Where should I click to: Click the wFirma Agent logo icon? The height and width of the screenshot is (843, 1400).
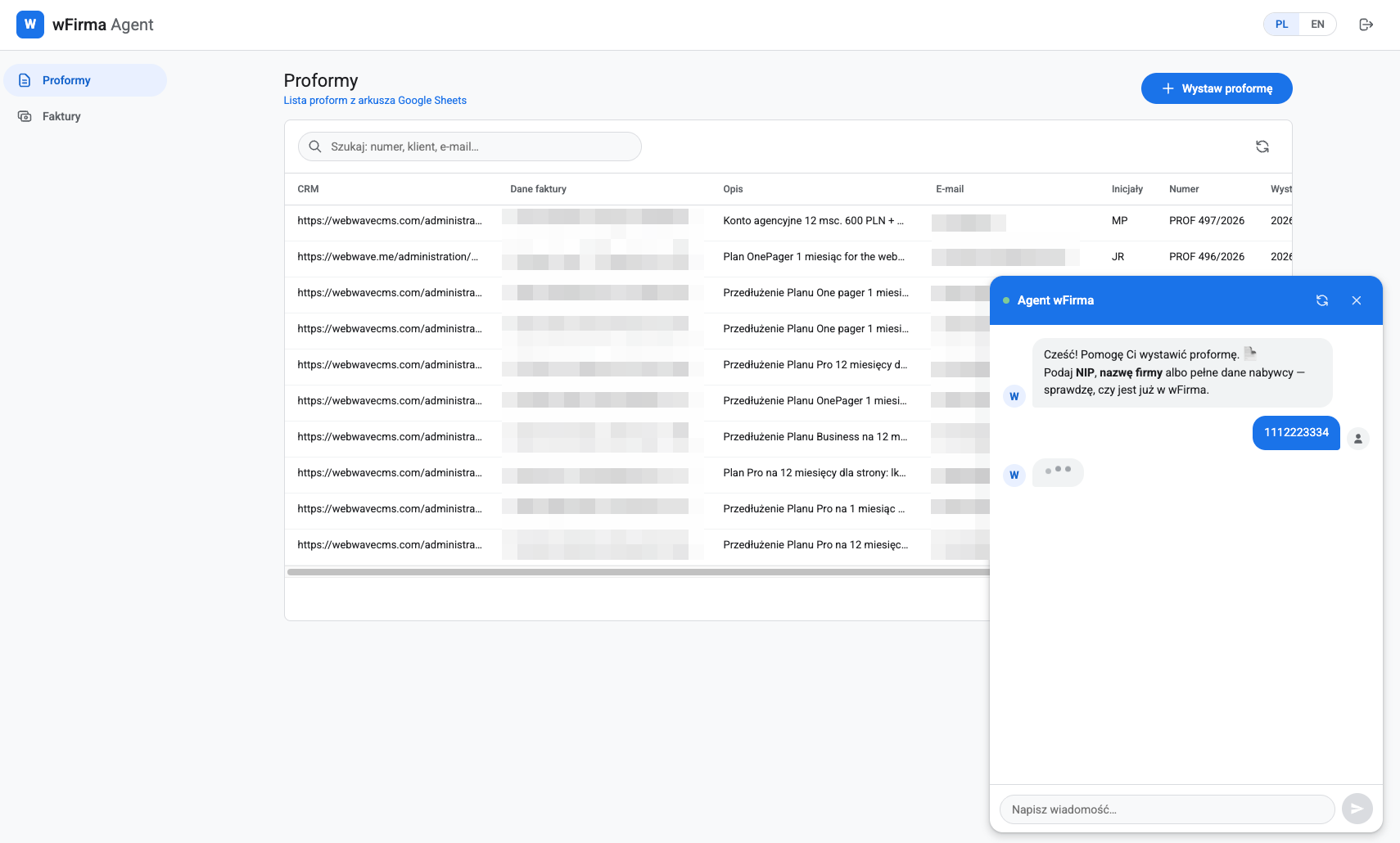[30, 25]
